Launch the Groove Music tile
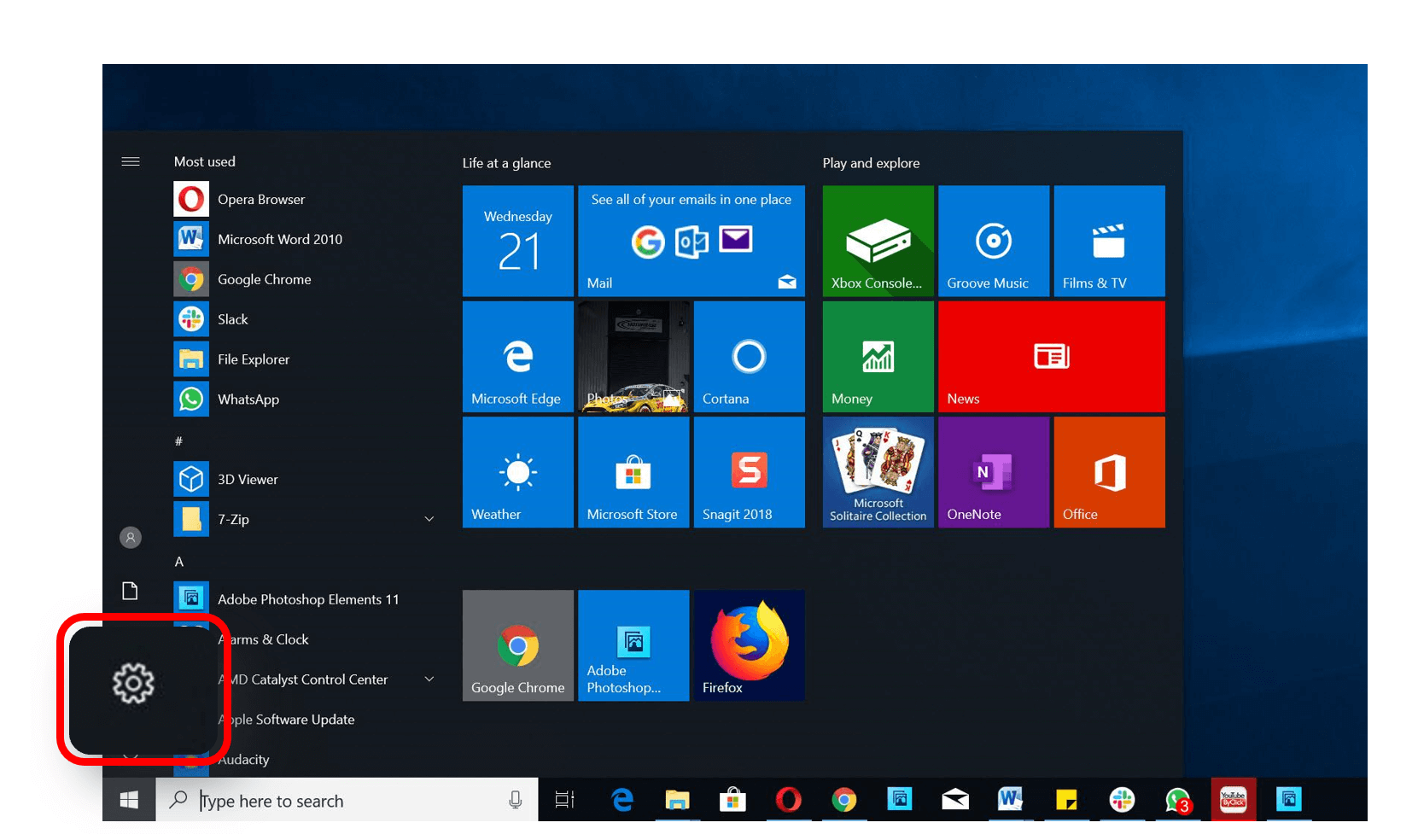Image resolution: width=1418 pixels, height=840 pixels. (993, 242)
